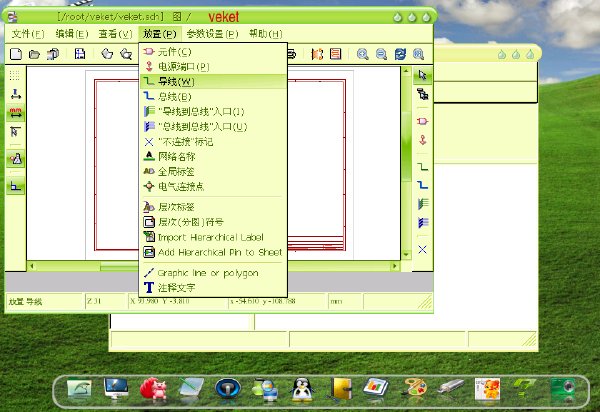Choose 电源端口(P) from the menu
The image size is (600, 412).
click(214, 67)
